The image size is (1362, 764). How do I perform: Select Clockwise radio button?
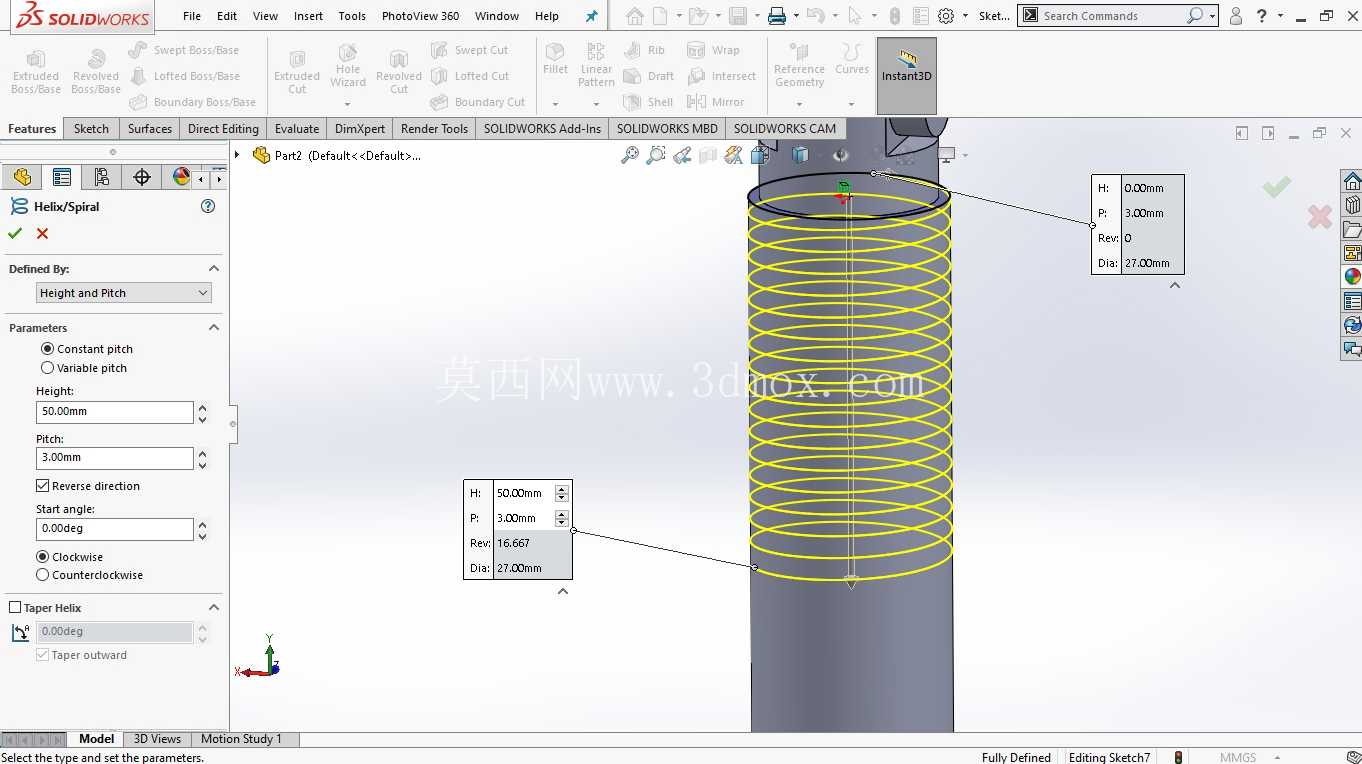click(42, 557)
